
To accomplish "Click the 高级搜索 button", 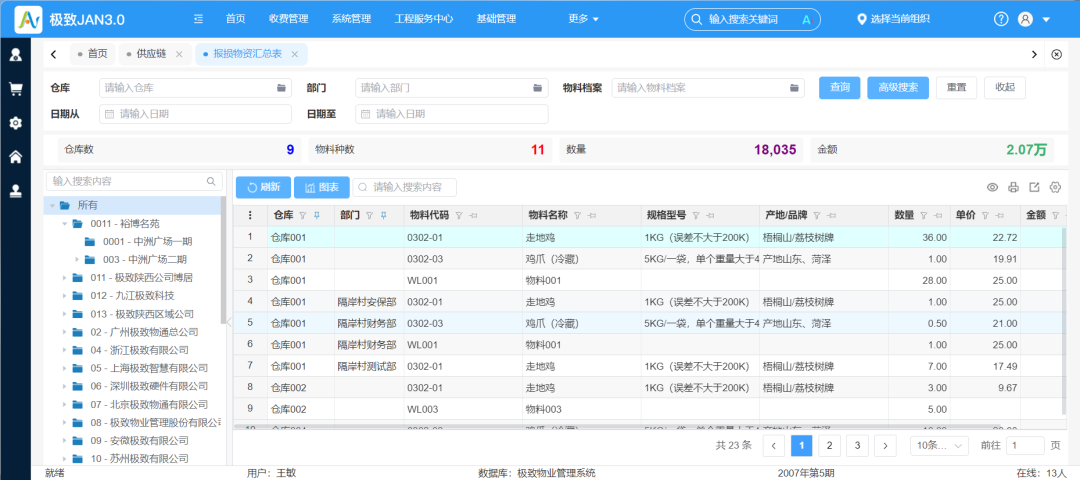I will pos(898,88).
